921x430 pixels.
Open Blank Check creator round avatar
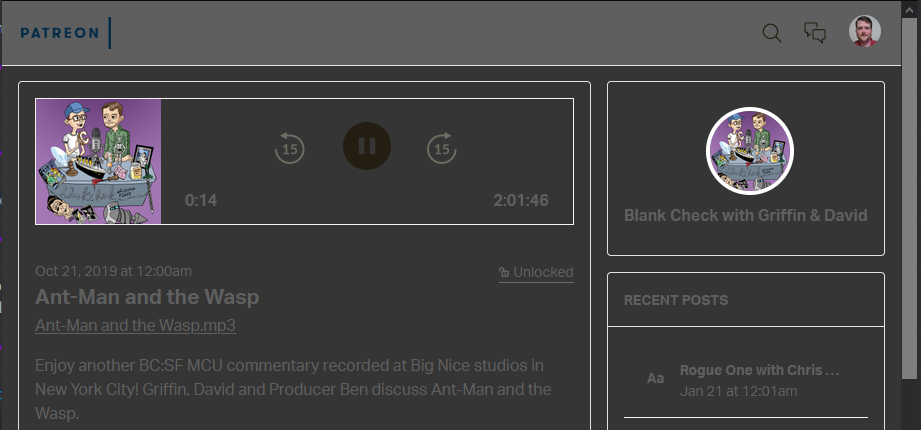(x=750, y=151)
